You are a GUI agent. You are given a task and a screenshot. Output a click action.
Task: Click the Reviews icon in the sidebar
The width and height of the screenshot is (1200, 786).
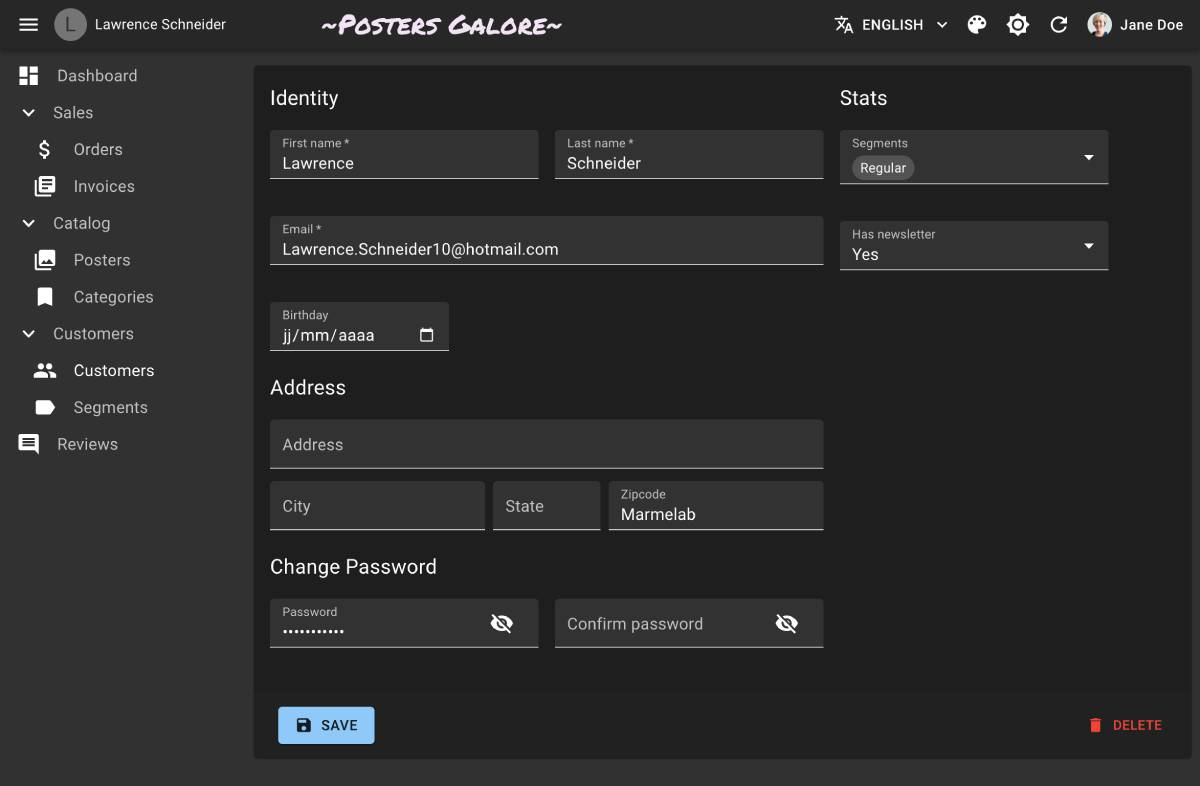pos(29,444)
